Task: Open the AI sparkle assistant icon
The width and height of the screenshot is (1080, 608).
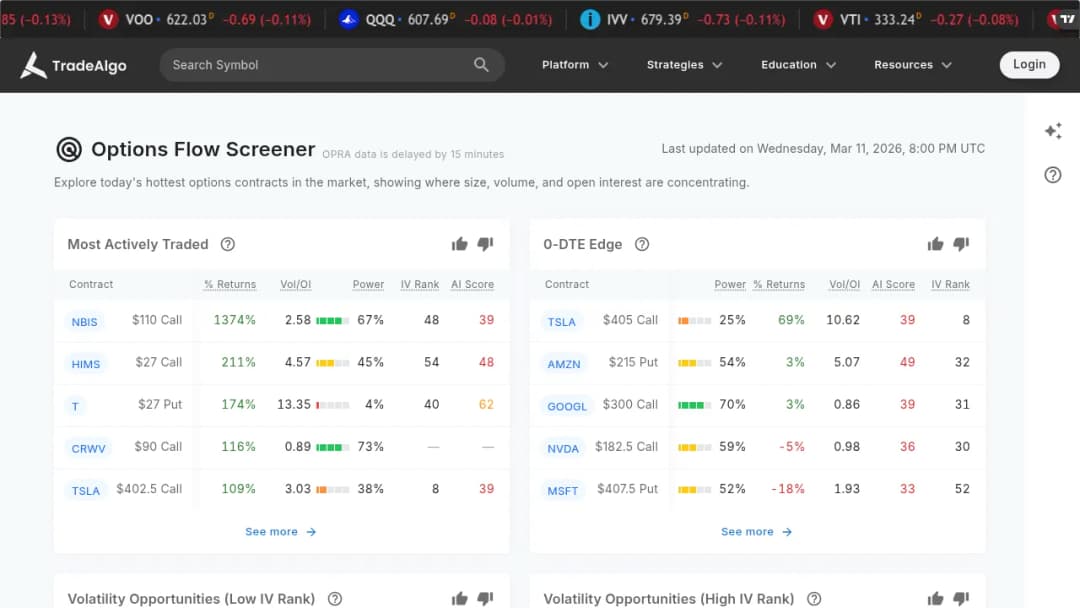Action: pos(1052,131)
